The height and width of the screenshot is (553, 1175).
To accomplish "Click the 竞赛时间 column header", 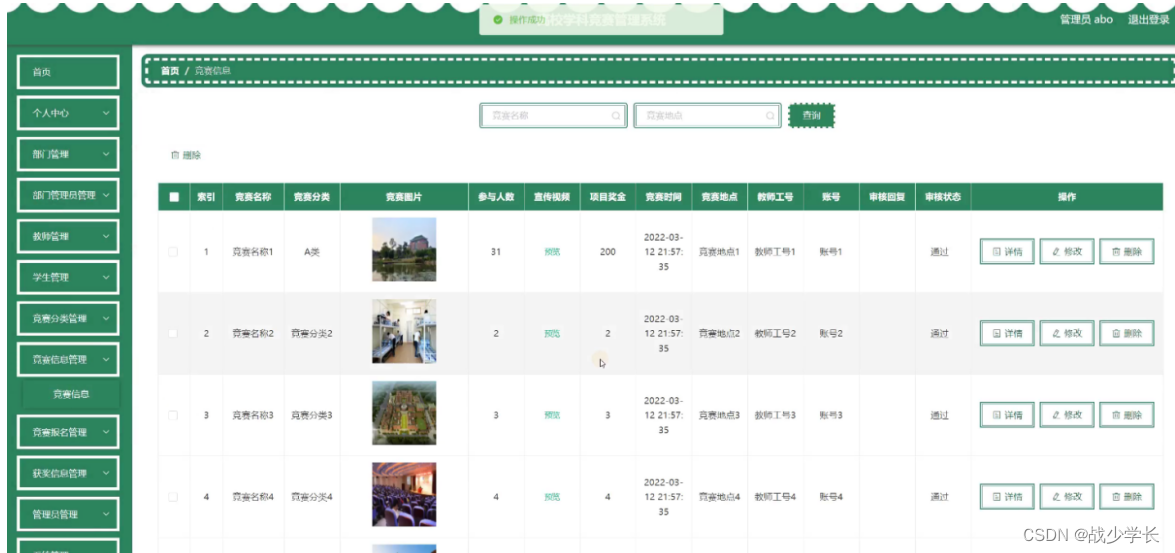I will pos(664,197).
